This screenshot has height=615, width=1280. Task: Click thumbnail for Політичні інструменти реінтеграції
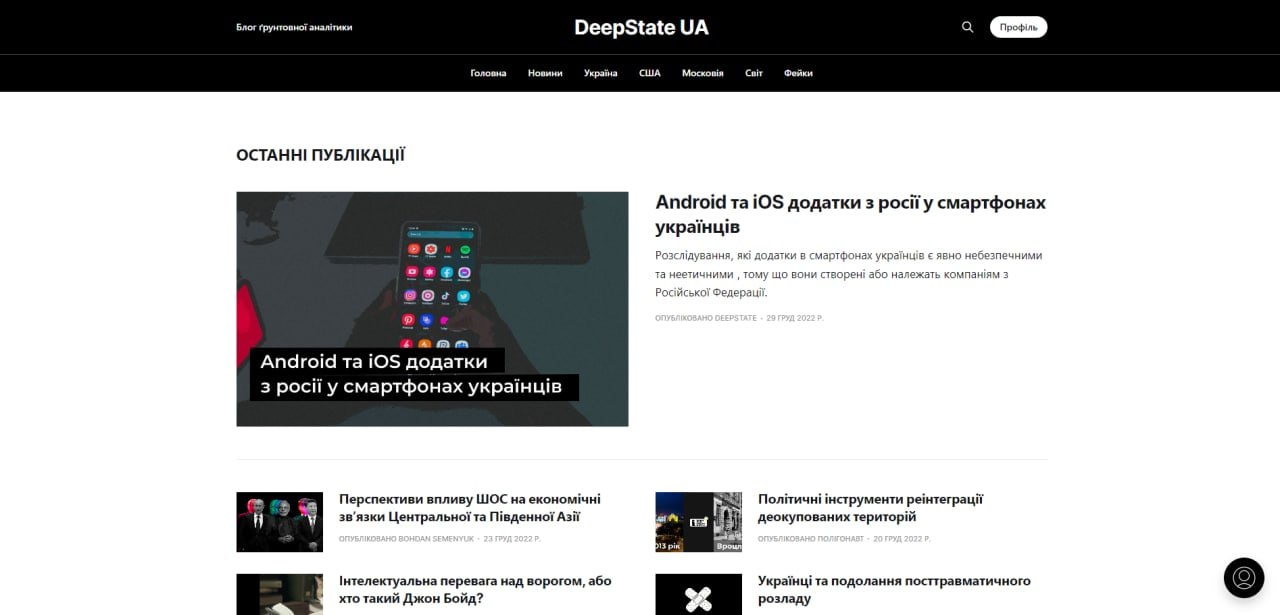coord(698,522)
